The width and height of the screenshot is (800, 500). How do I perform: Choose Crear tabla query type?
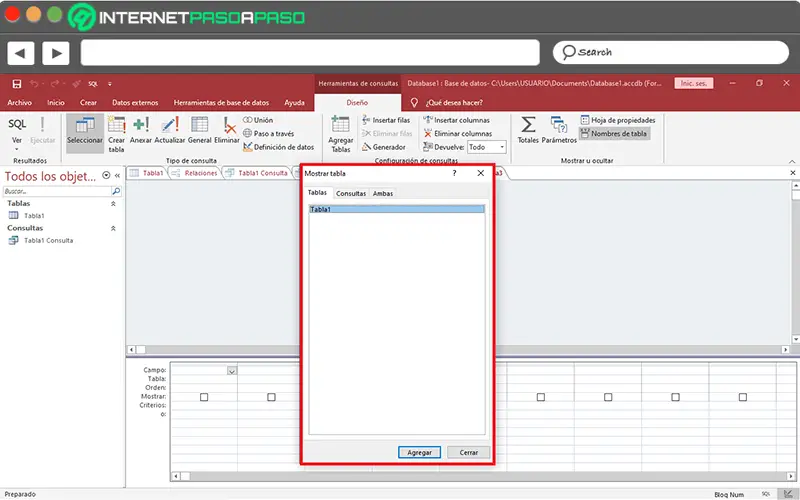point(116,134)
